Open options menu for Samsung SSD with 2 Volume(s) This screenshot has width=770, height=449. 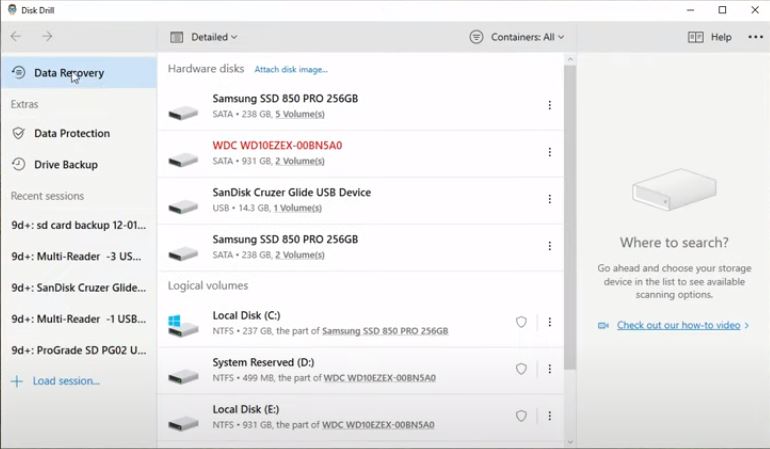pos(550,246)
